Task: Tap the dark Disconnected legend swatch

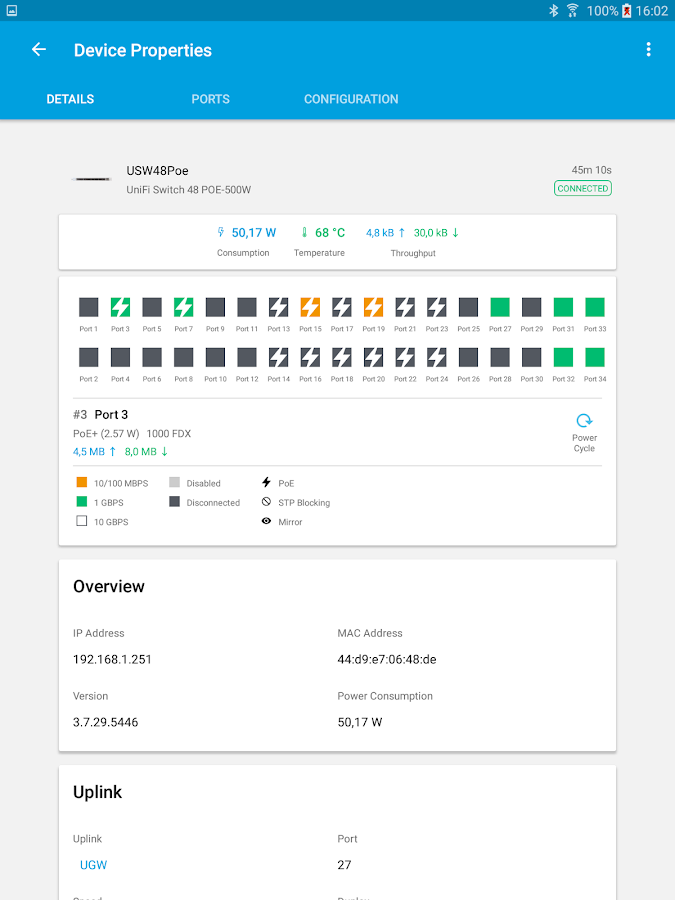Action: [174, 502]
